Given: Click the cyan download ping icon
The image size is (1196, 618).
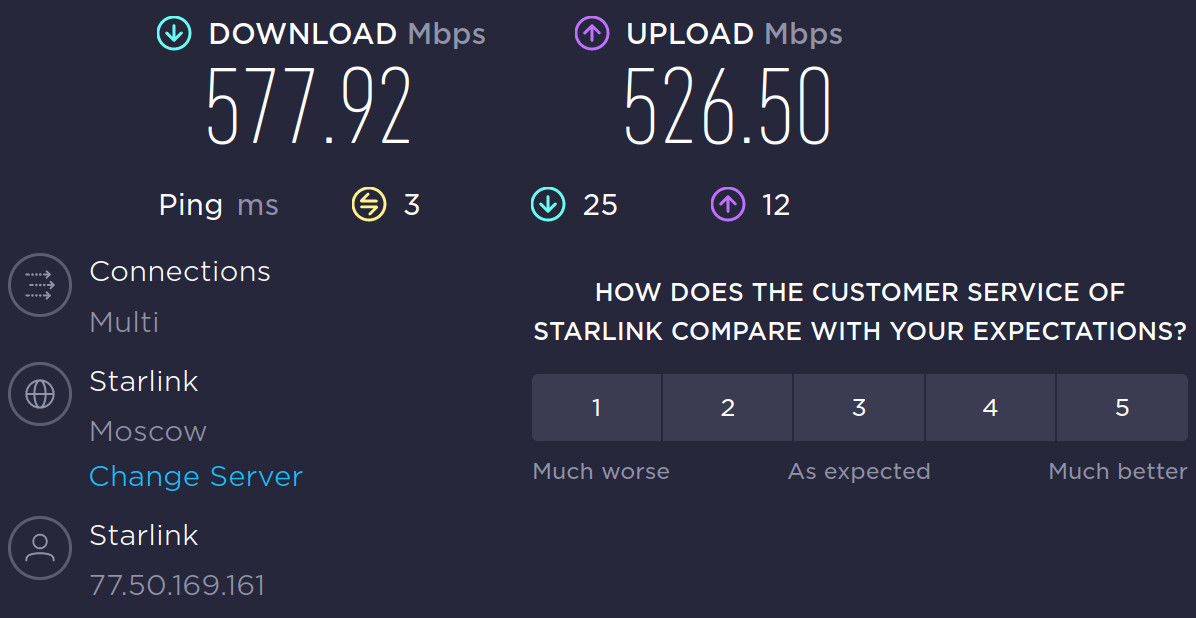Looking at the screenshot, I should pyautogui.click(x=548, y=205).
